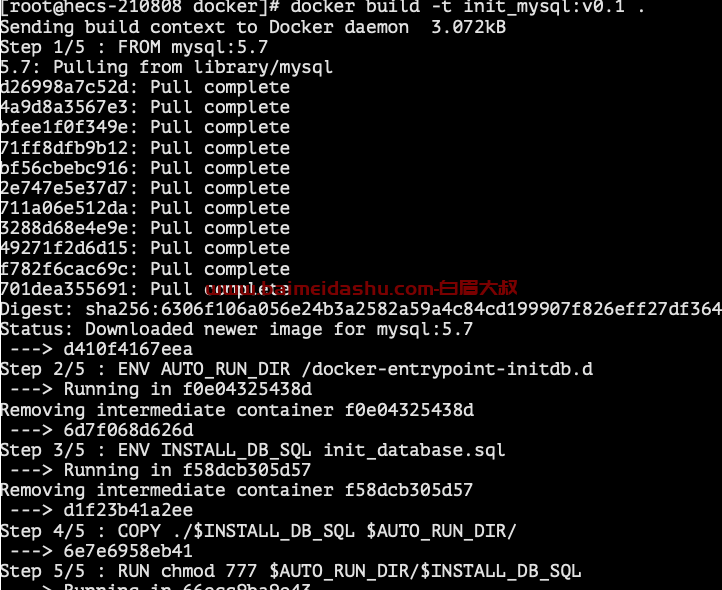Click the bfee1f0f349e Pull complete line
The width and height of the screenshot is (722, 590).
tap(145, 127)
